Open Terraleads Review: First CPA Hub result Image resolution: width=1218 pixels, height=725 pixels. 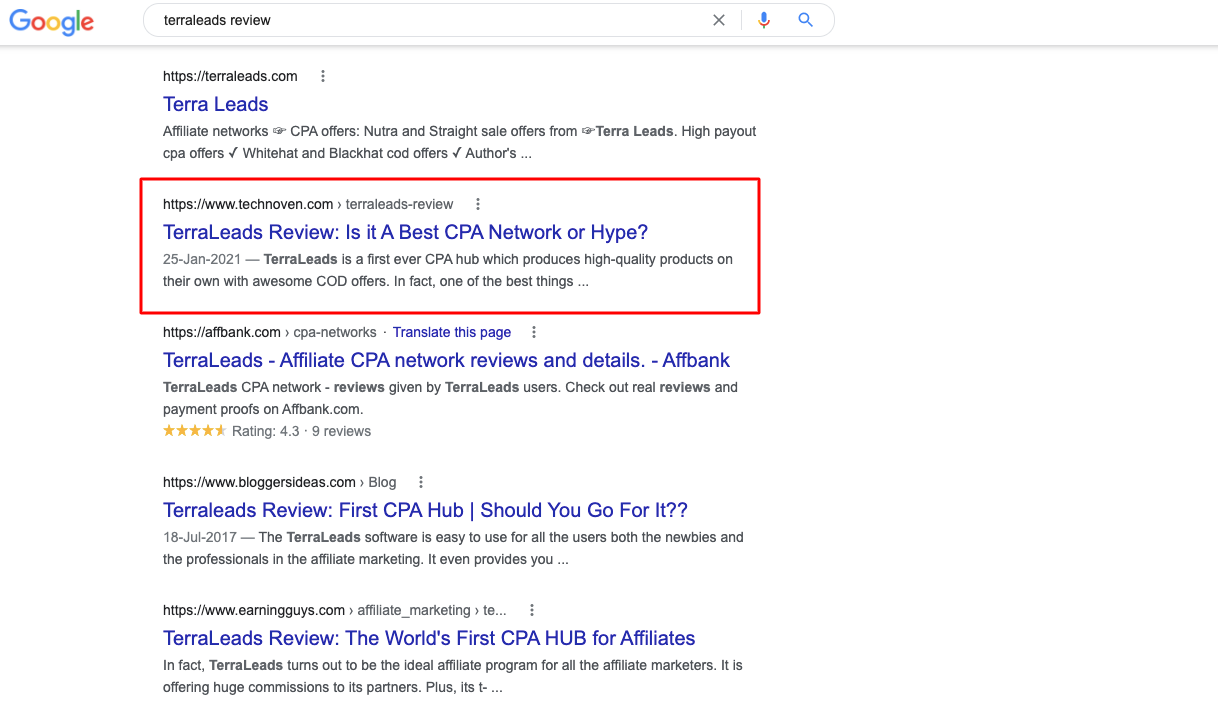(x=425, y=510)
